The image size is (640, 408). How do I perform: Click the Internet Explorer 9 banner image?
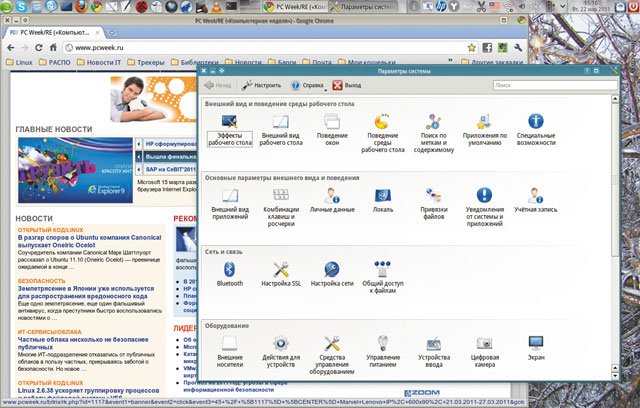75,170
